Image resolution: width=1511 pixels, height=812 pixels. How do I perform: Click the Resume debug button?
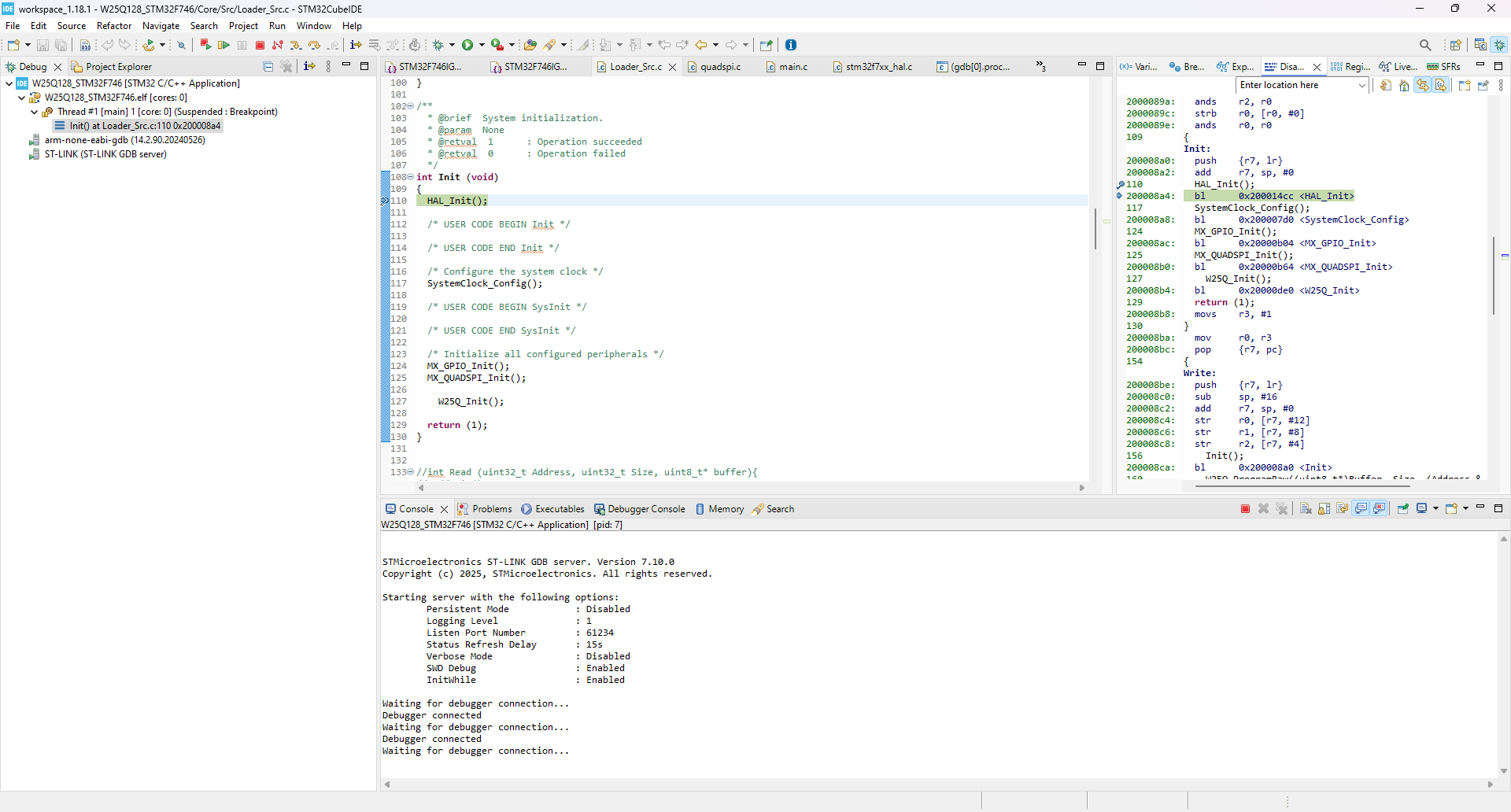pyautogui.click(x=224, y=45)
